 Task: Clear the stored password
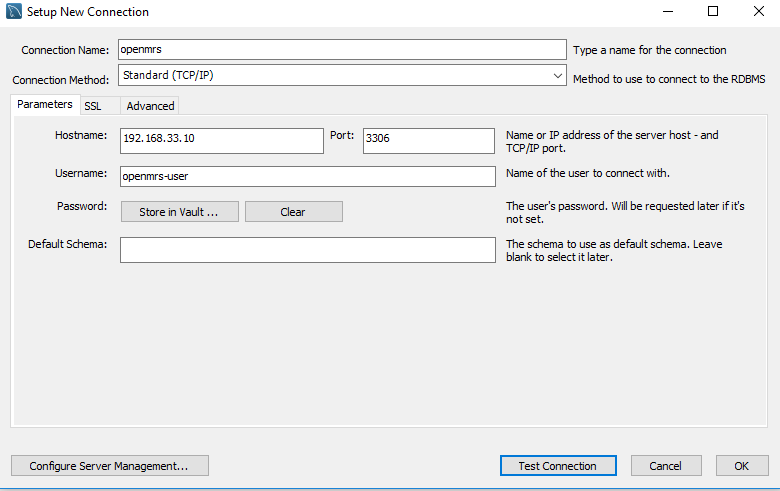click(x=293, y=212)
